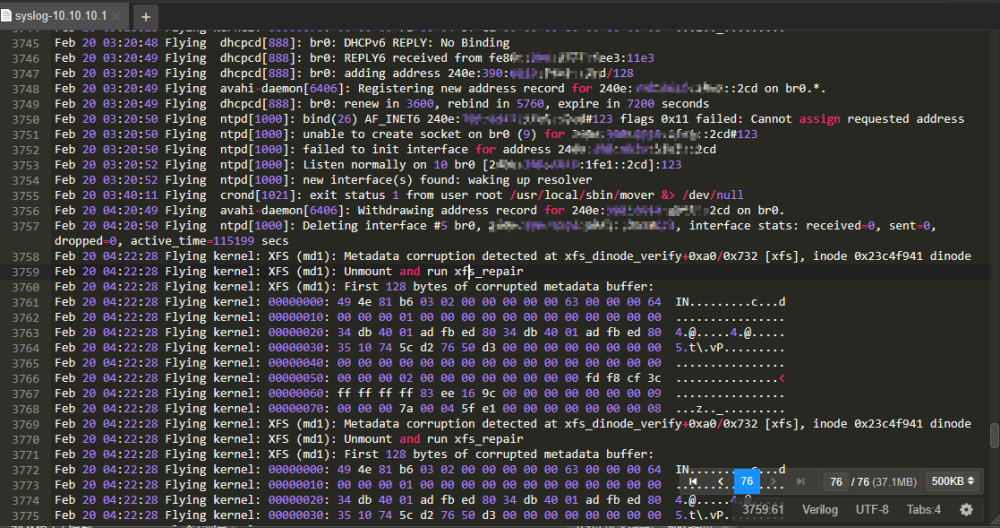
Task: Click "Unmount and run xfs_repair" on line 3759
Action: coord(433,272)
